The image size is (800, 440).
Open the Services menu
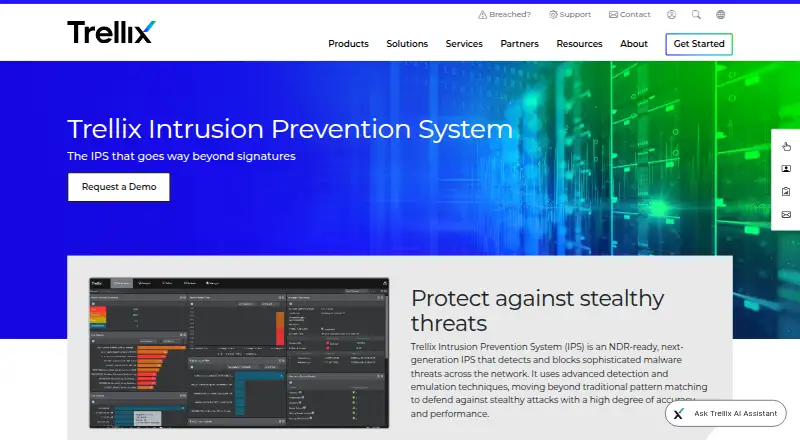tap(464, 44)
